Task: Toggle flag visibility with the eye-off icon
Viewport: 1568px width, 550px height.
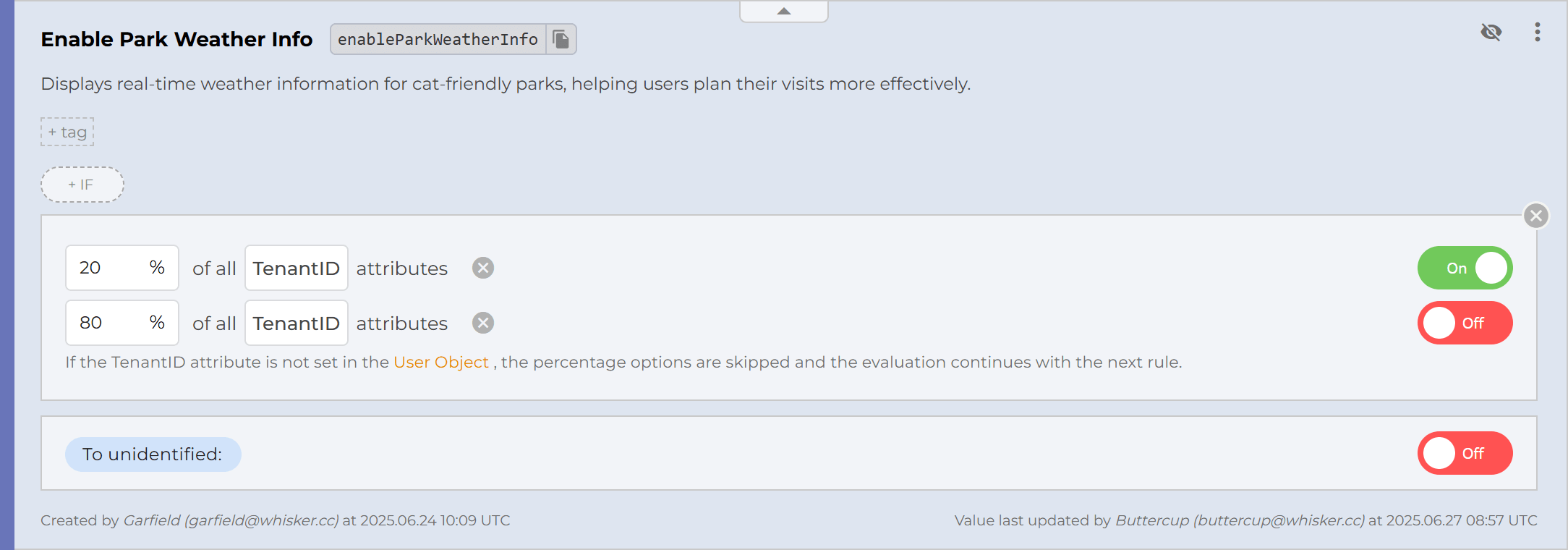Action: tap(1491, 32)
